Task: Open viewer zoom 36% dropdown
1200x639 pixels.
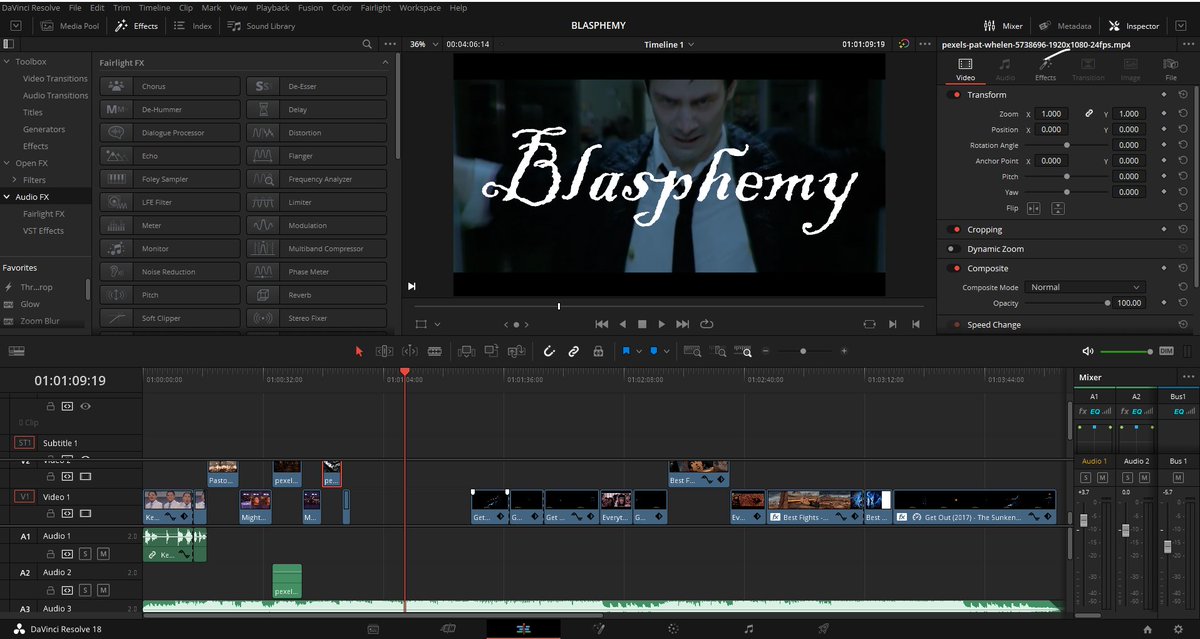Action: pos(423,44)
